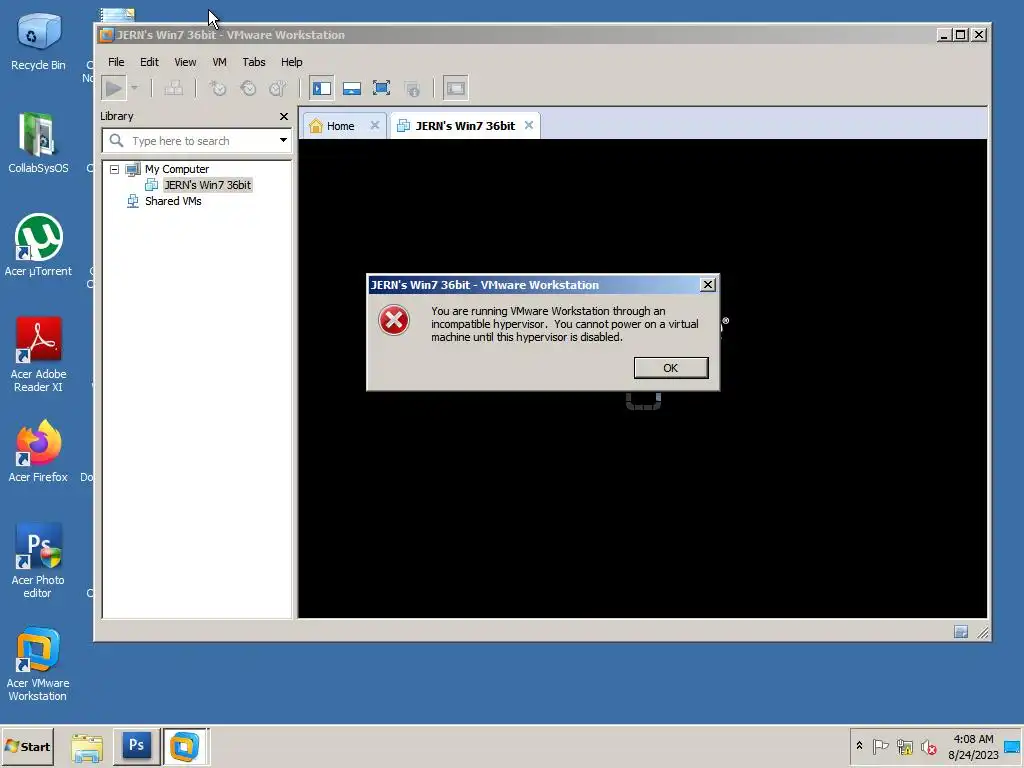The width and height of the screenshot is (1024, 768).
Task: Close the JERN's Win7 36bit tab
Action: pyautogui.click(x=529, y=125)
